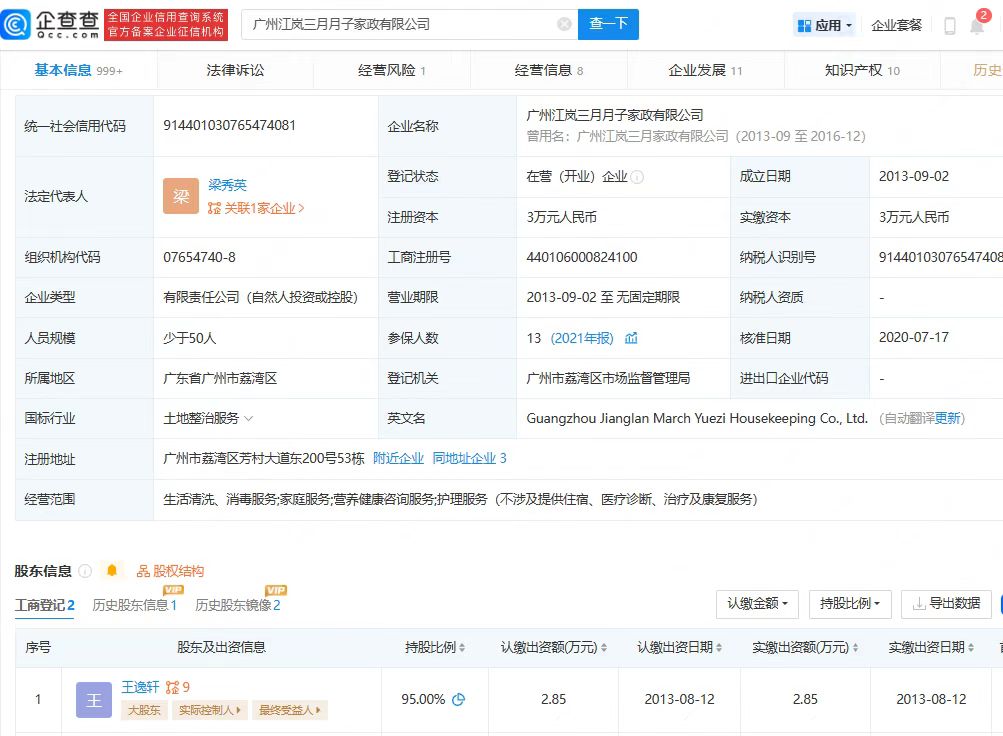The height and width of the screenshot is (736, 1003).
Task: Switch to 基本信息 tab
Action: 78,70
